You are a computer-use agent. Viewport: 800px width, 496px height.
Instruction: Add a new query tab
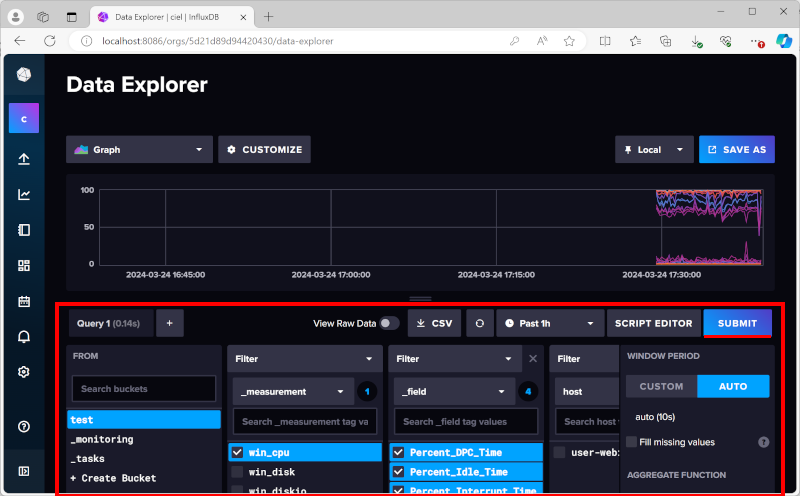(x=170, y=323)
